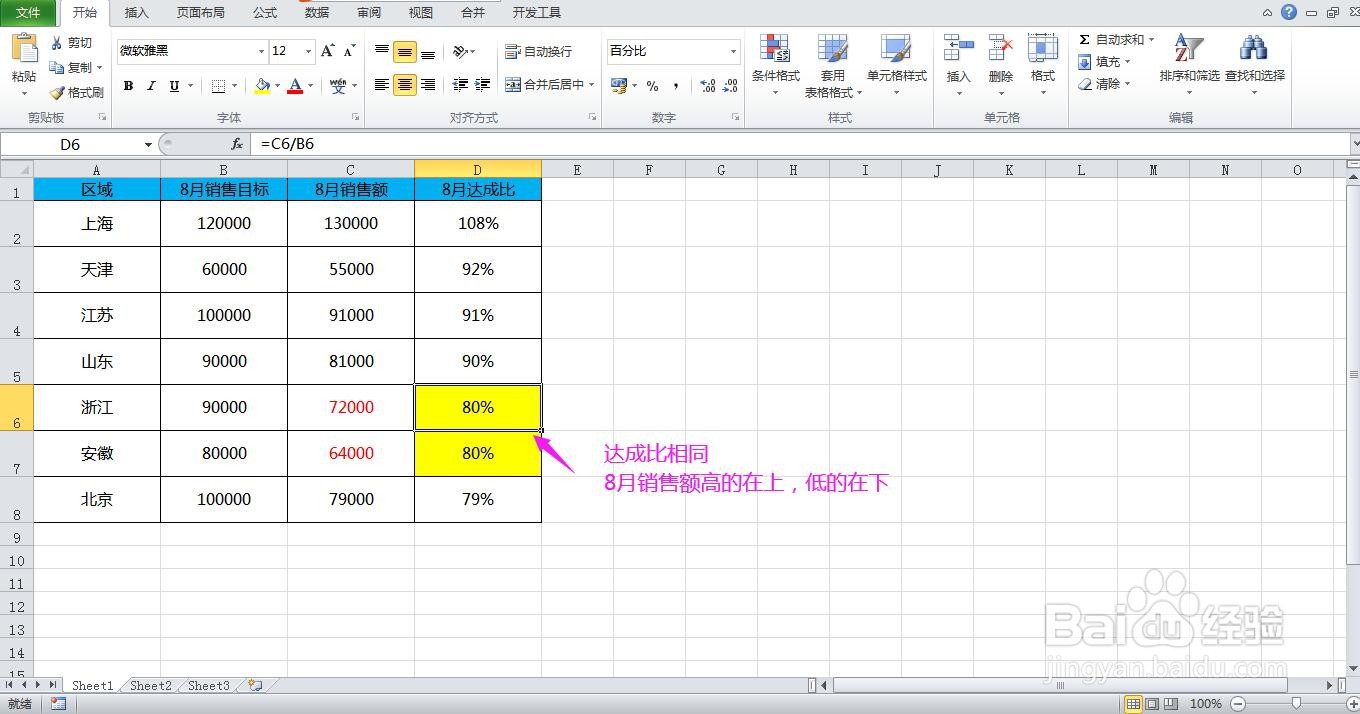Viewport: 1360px width, 714px height.
Task: Toggle center horizontal alignment
Action: coord(404,85)
